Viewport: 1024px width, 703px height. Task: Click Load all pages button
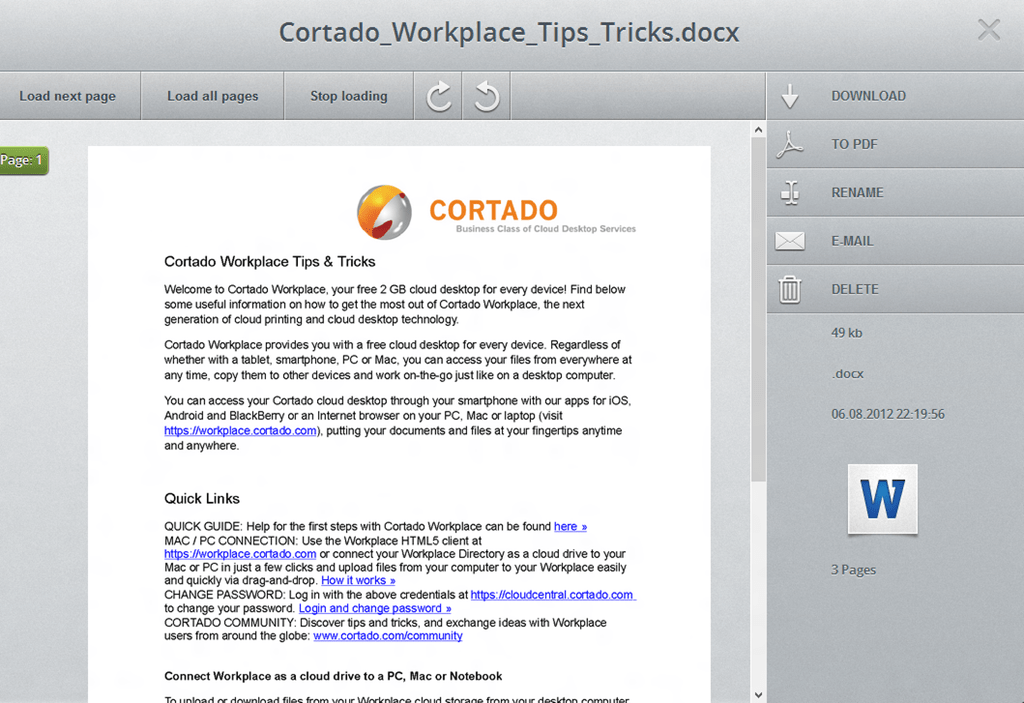coord(212,96)
